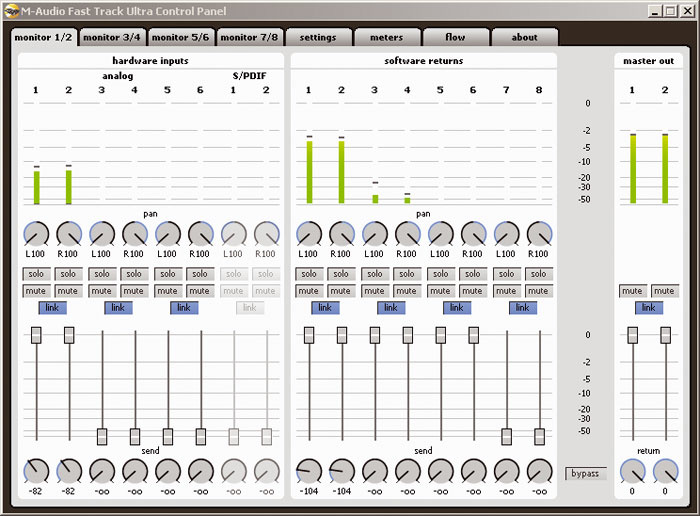The image size is (700, 516).
Task: Select the monitor 7/8 tab
Action: click(x=249, y=37)
